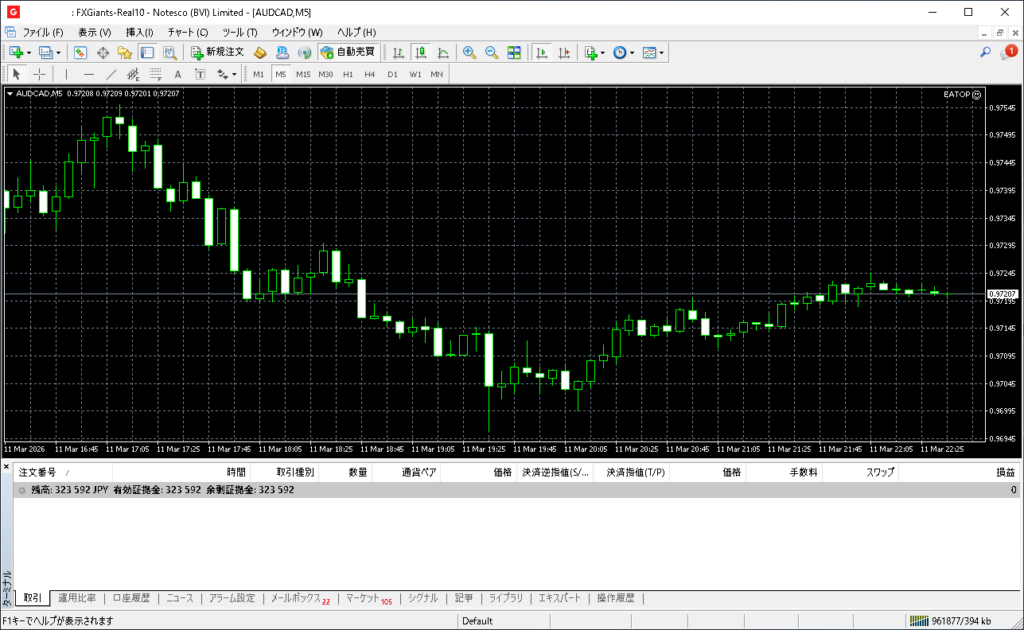This screenshot has width=1024, height=630.
Task: Expand the Indicators list dropdown
Action: click(603, 52)
